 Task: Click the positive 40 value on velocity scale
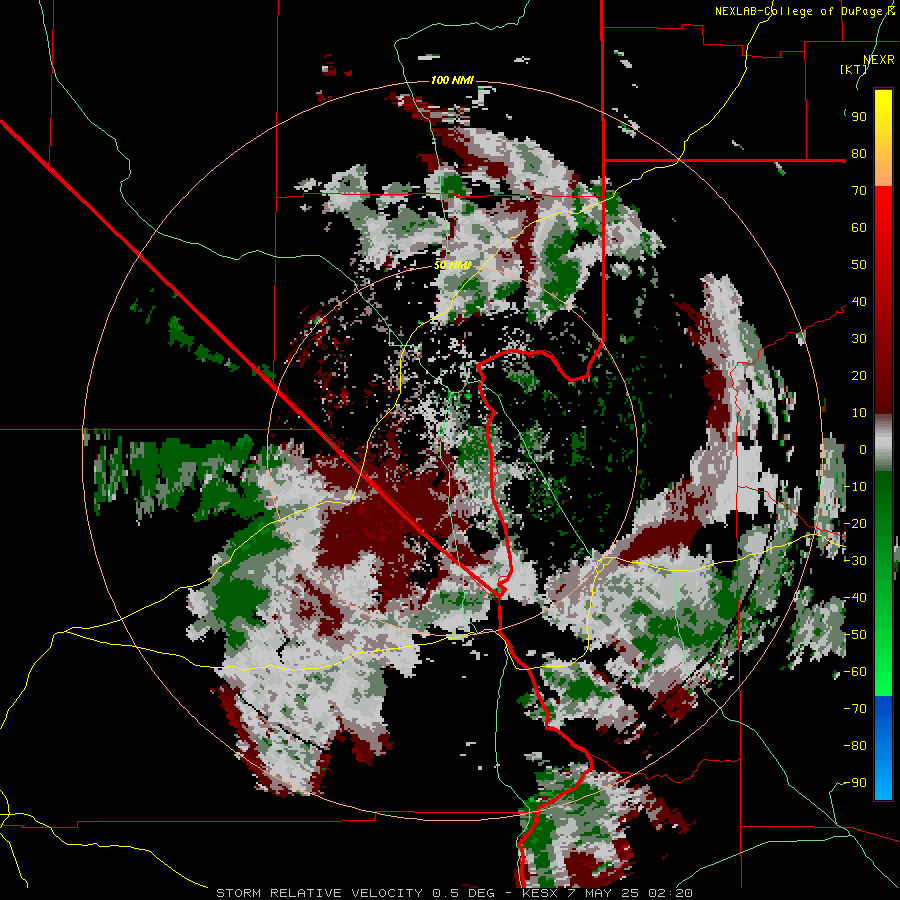click(x=859, y=302)
